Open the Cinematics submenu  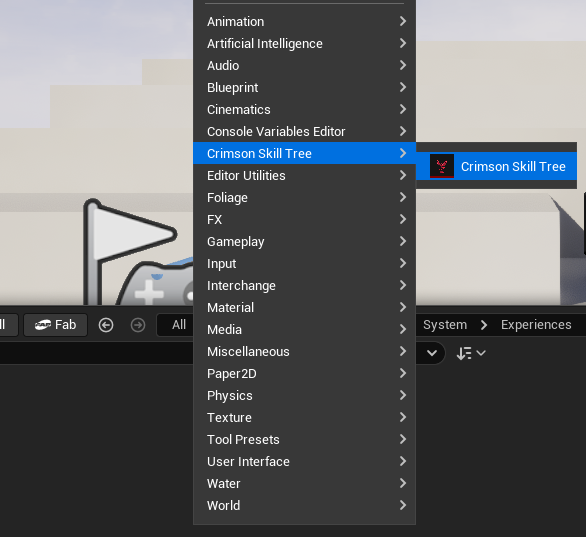point(304,110)
